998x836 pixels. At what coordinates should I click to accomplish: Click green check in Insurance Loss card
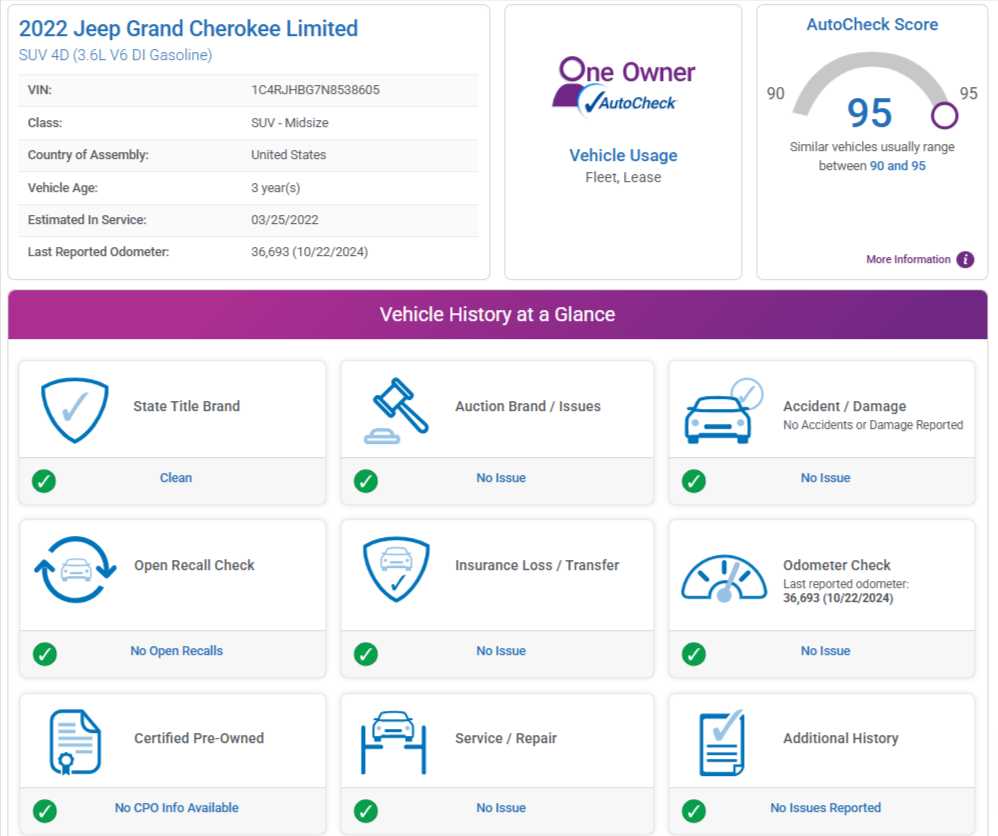coord(366,654)
